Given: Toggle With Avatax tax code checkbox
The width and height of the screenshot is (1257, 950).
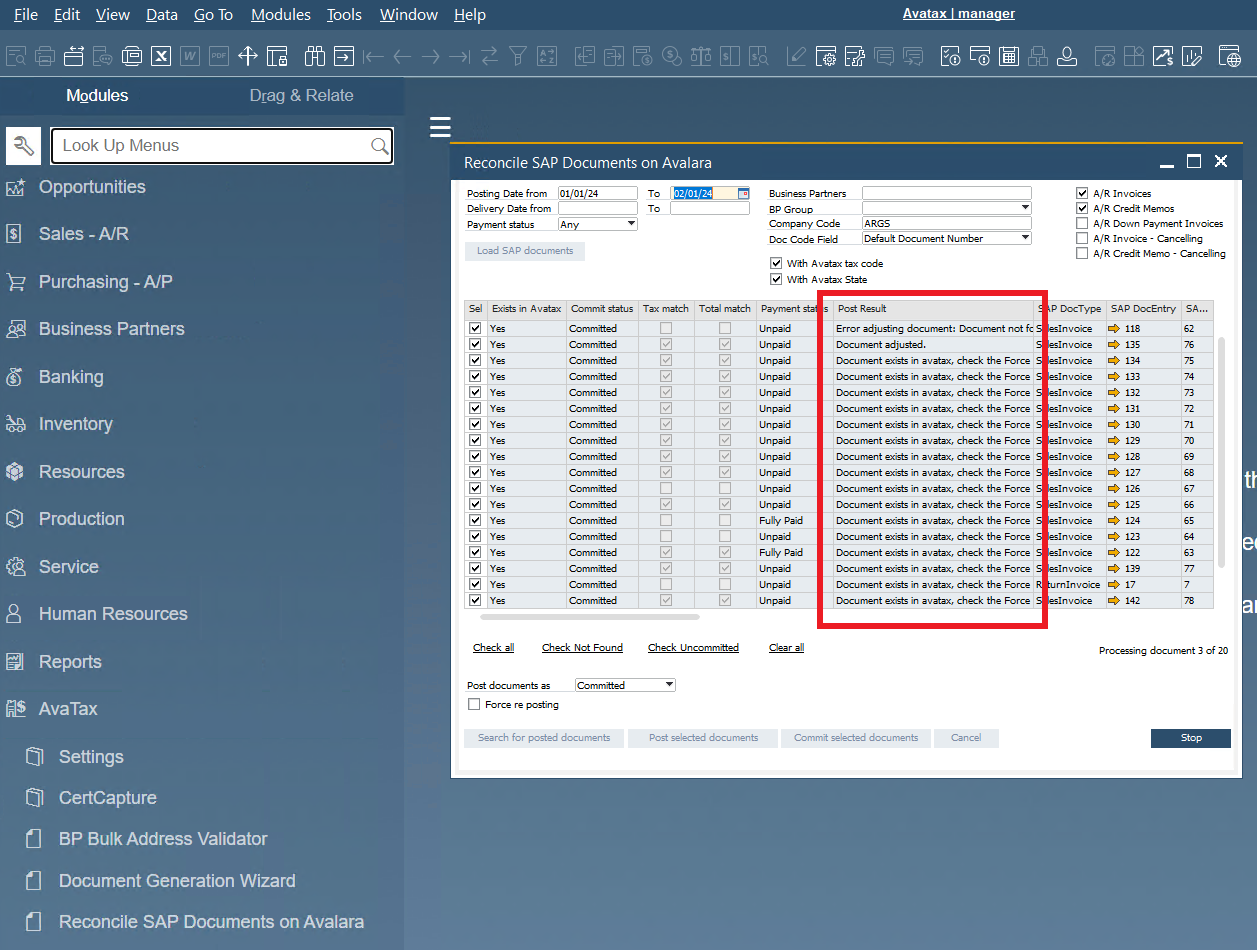Looking at the screenshot, I should tap(776, 263).
